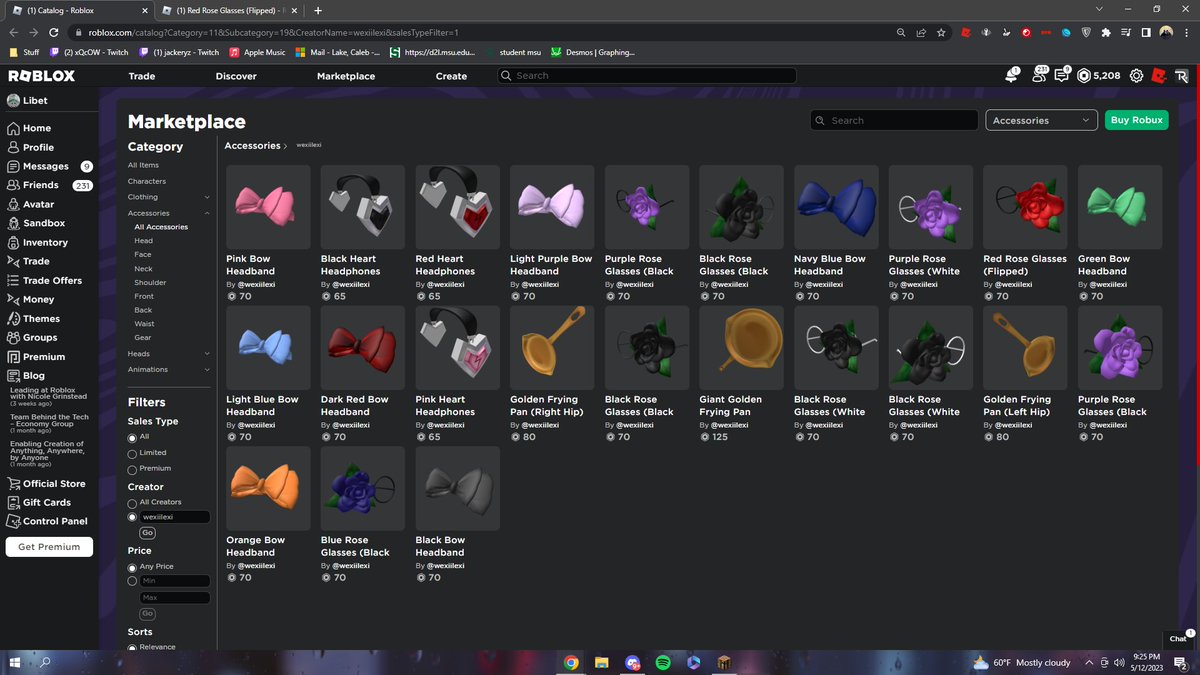Open Spotify from the Windows taskbar

[662, 662]
